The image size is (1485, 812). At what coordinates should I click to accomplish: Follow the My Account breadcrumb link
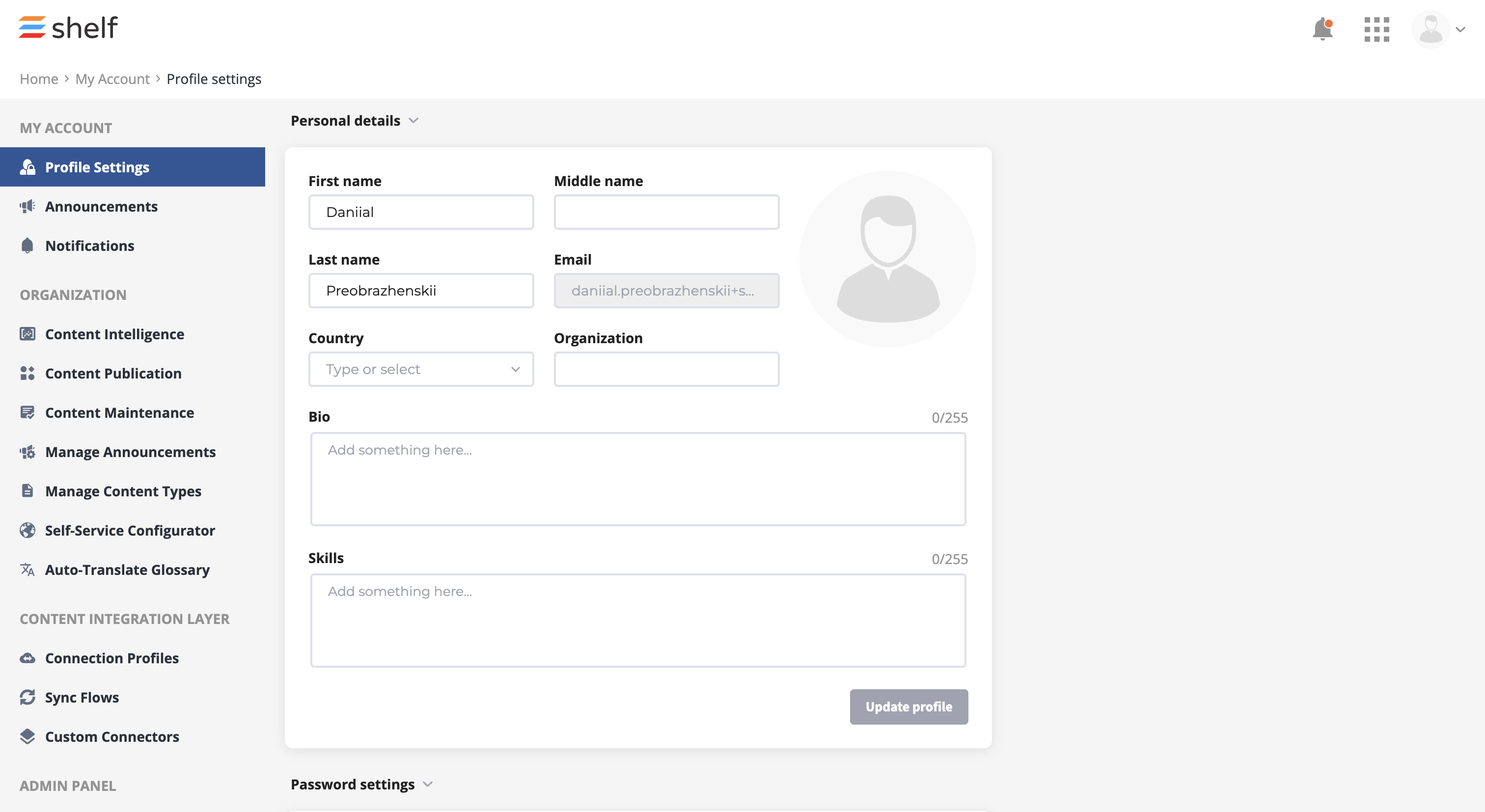click(112, 79)
